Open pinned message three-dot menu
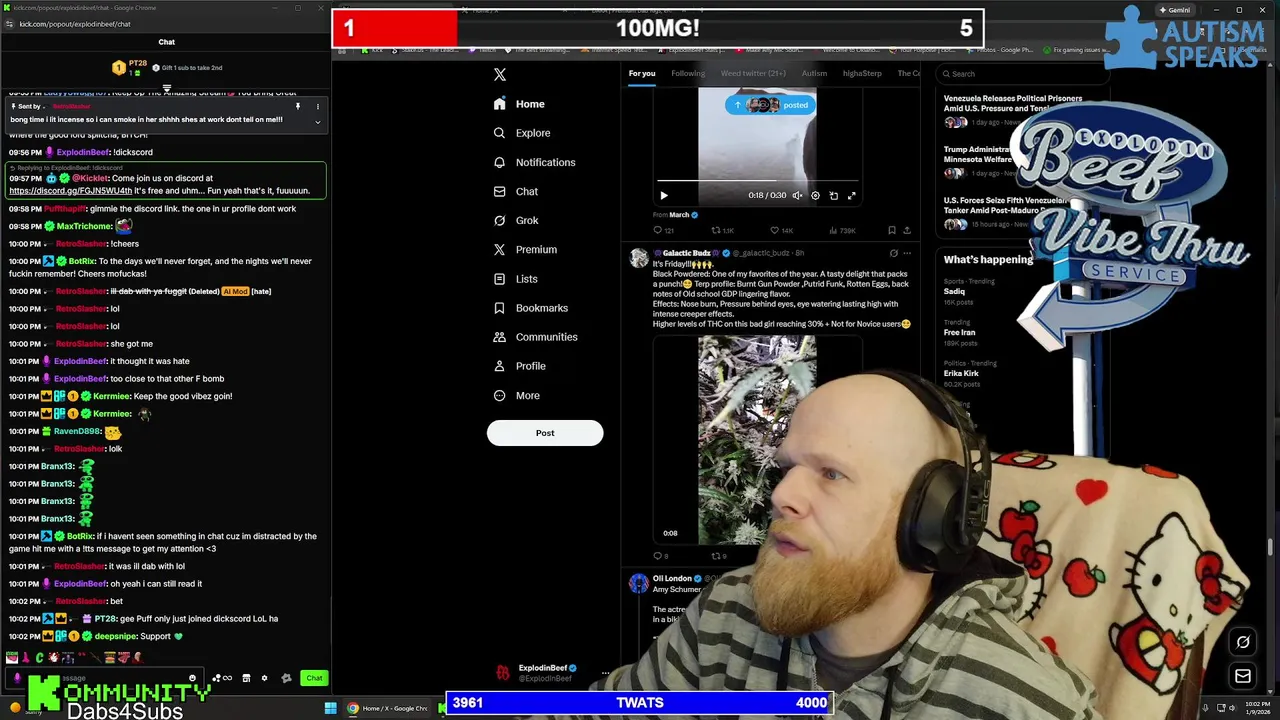 click(318, 106)
